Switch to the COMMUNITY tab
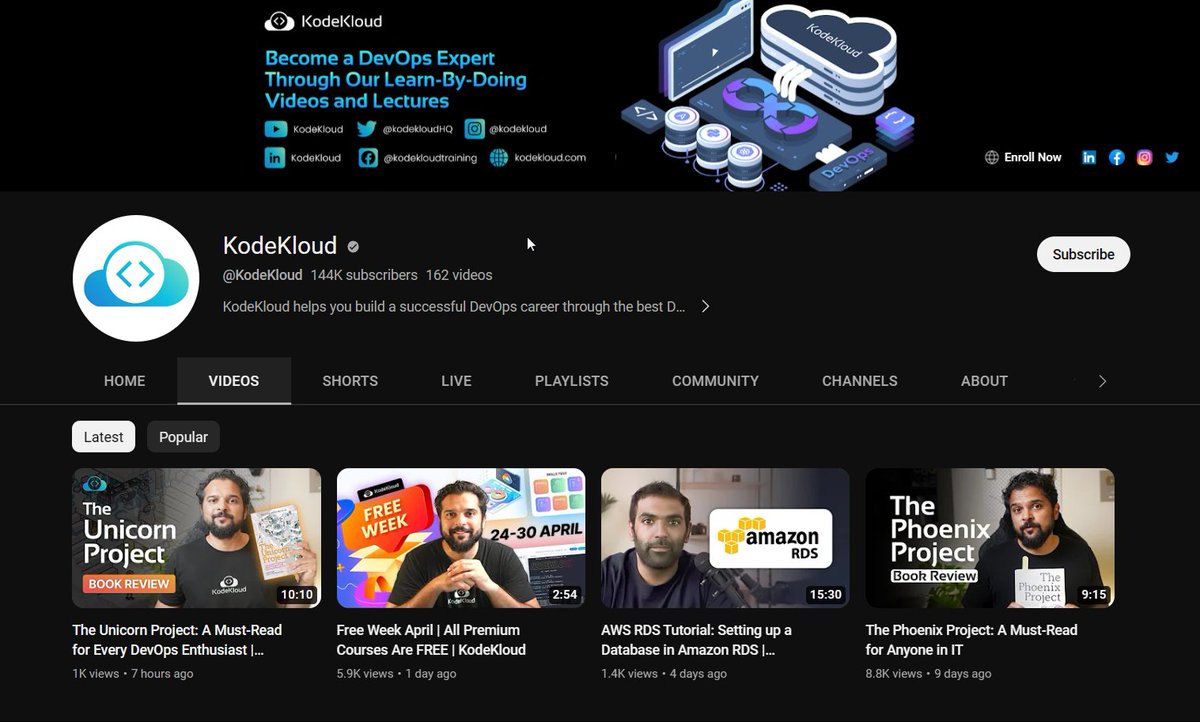The image size is (1200, 722). click(x=715, y=381)
